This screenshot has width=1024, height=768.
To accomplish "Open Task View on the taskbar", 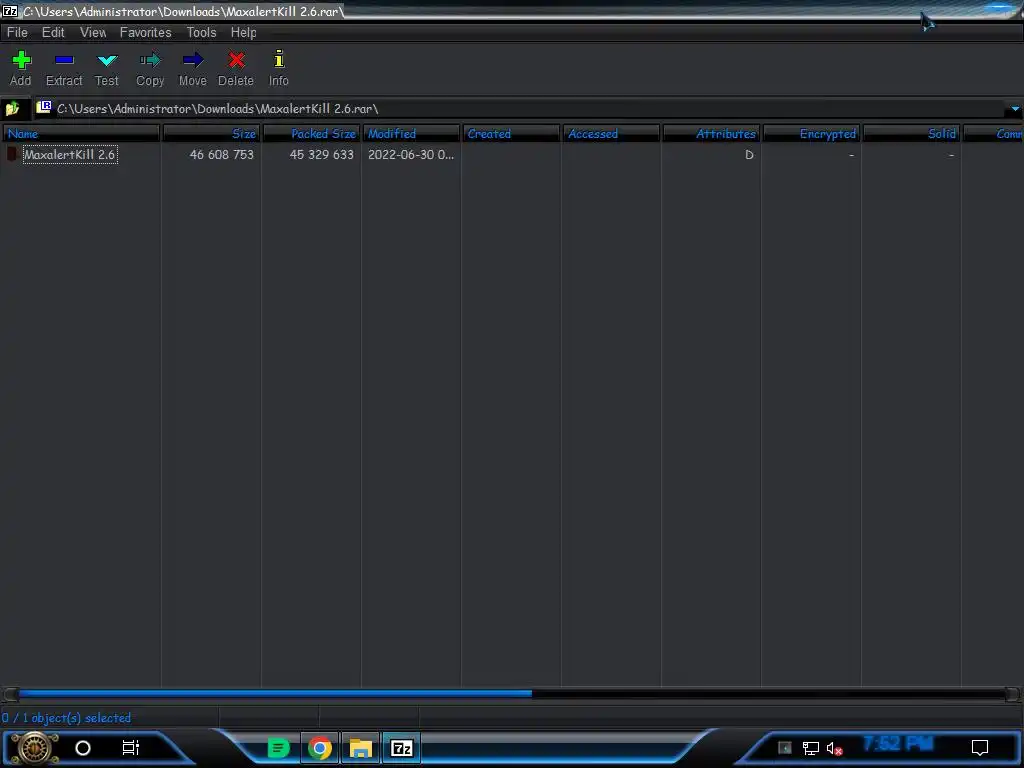I will click(x=131, y=748).
